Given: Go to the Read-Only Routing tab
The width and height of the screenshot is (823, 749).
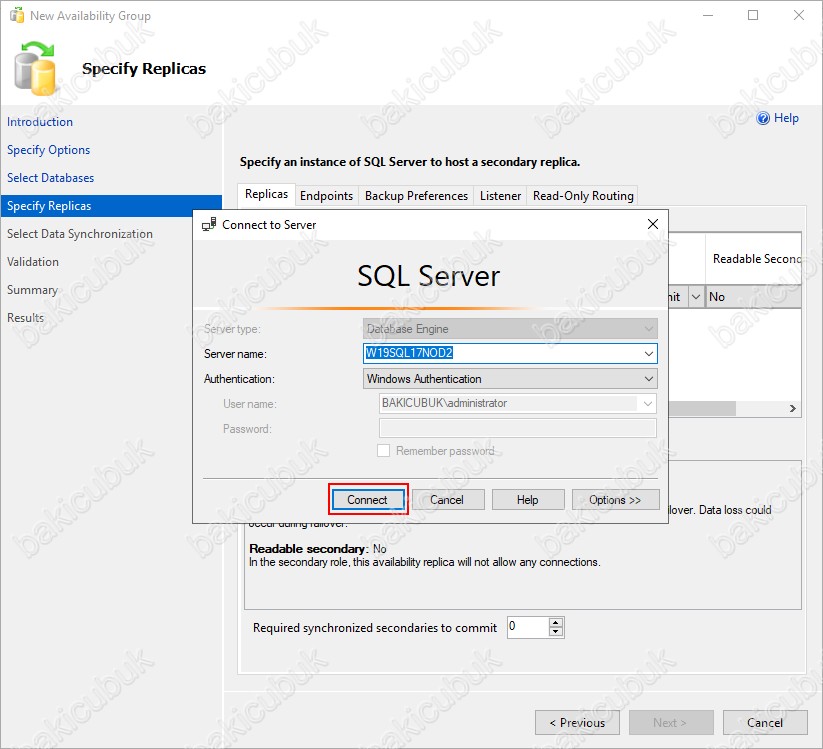Looking at the screenshot, I should pyautogui.click(x=583, y=196).
